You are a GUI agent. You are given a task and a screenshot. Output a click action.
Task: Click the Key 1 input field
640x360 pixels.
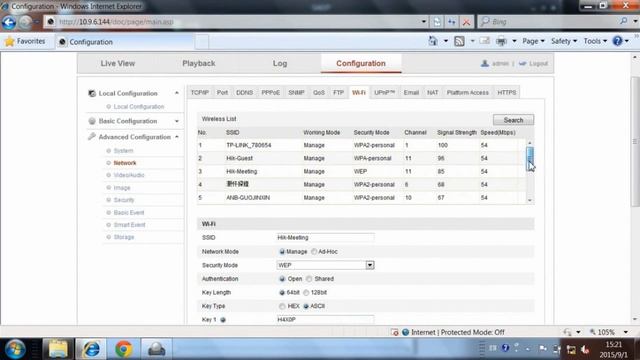point(325,320)
